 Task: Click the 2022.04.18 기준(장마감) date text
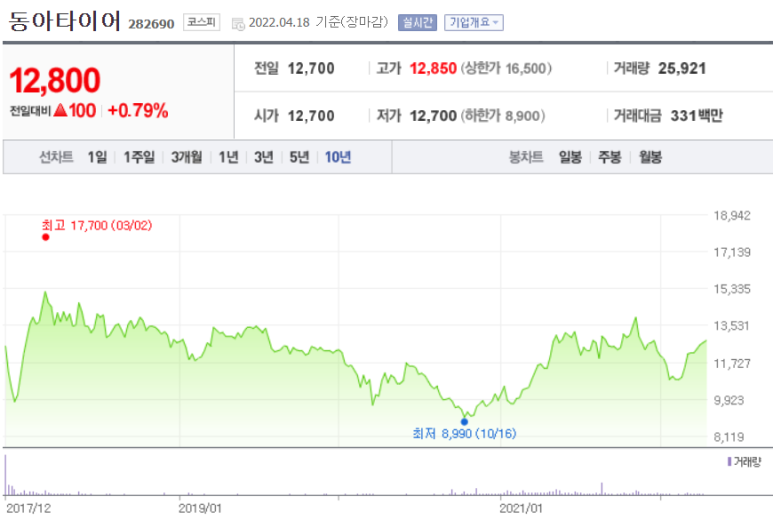coord(318,23)
